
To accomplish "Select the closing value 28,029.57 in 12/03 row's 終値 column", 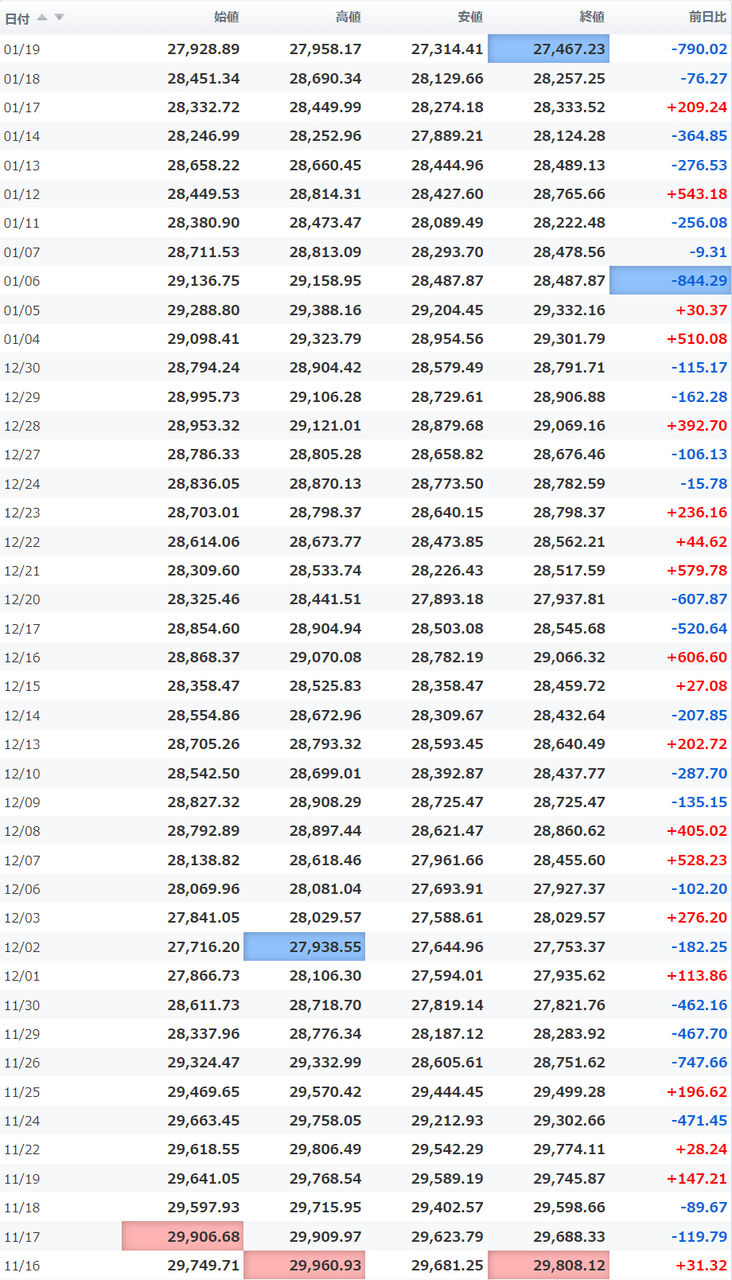I will click(x=569, y=918).
